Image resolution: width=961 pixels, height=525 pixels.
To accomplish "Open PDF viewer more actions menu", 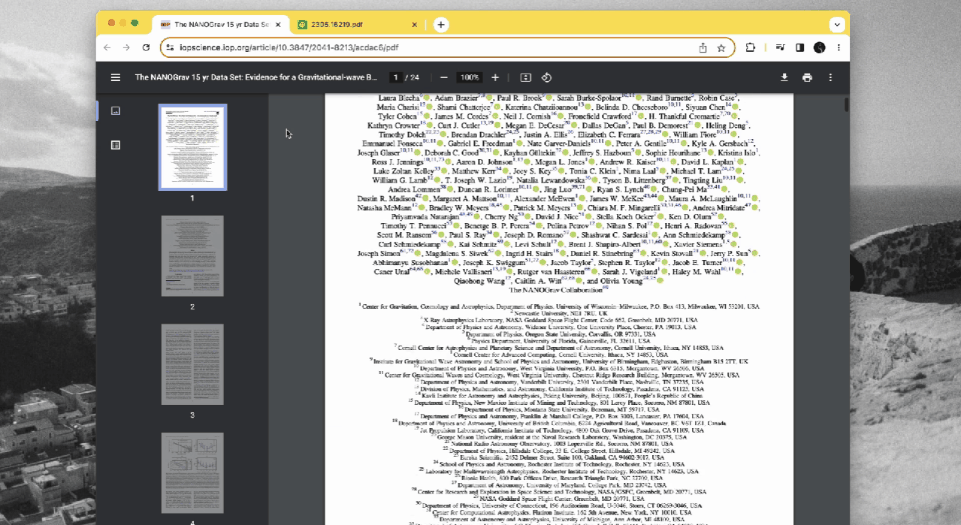I will (x=830, y=77).
